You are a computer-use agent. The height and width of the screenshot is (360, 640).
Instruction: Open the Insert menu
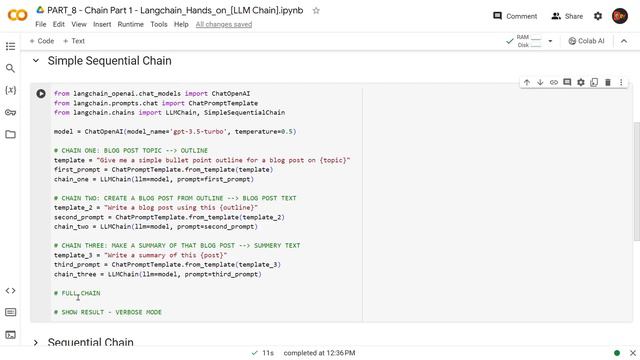102,24
